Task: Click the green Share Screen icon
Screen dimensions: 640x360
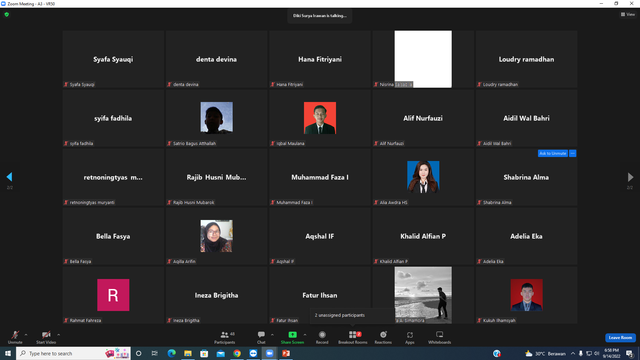Action: click(x=292, y=335)
